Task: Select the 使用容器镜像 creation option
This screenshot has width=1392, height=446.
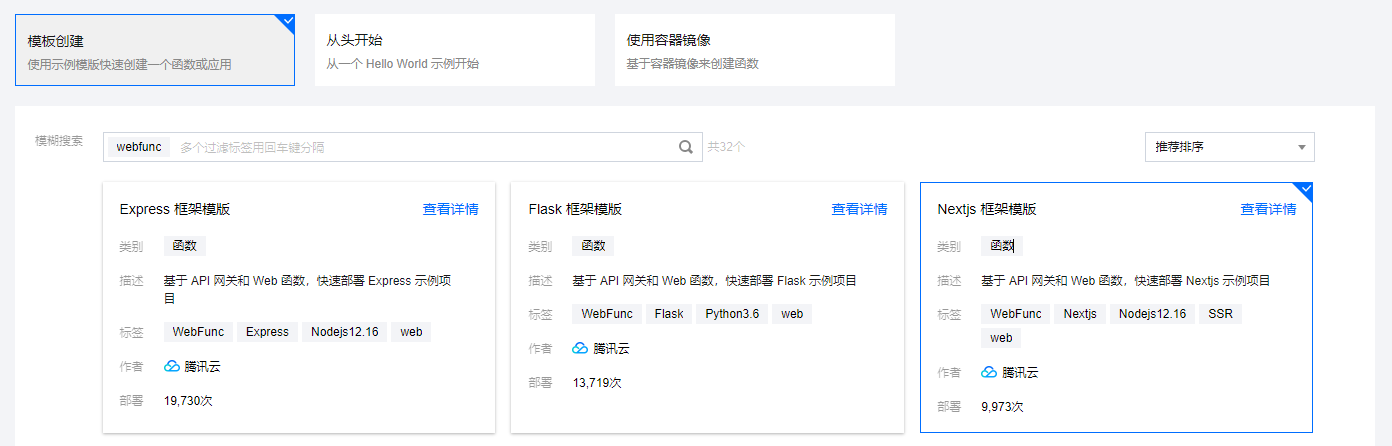Action: (x=755, y=50)
